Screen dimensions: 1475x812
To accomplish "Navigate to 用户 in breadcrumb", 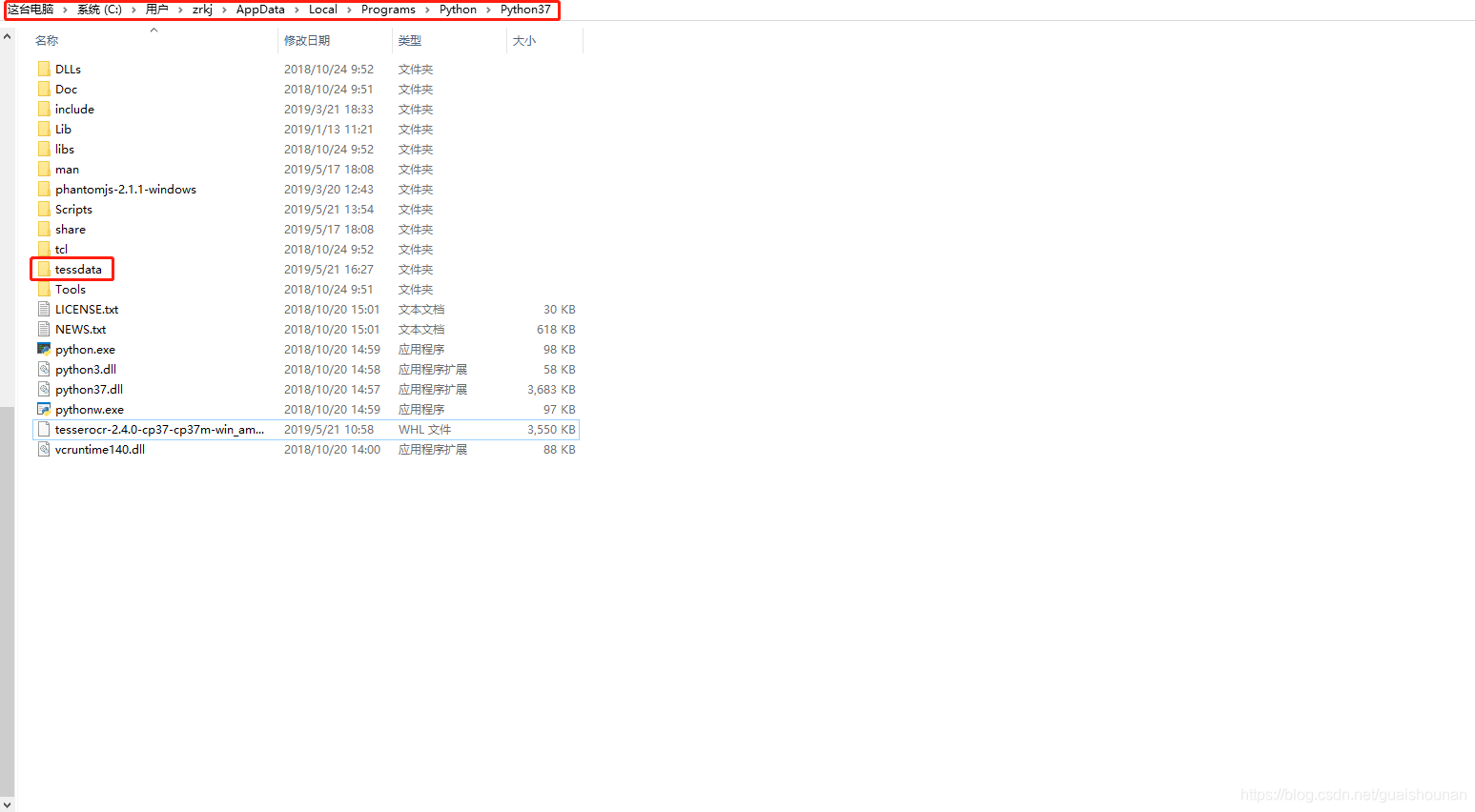I will pyautogui.click(x=157, y=10).
